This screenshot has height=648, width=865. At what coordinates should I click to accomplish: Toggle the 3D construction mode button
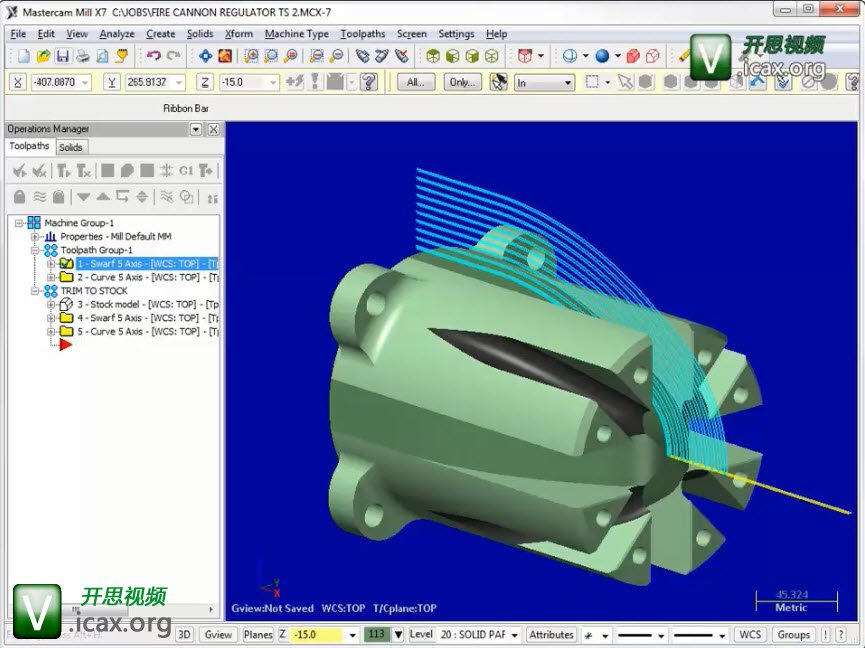pos(184,635)
